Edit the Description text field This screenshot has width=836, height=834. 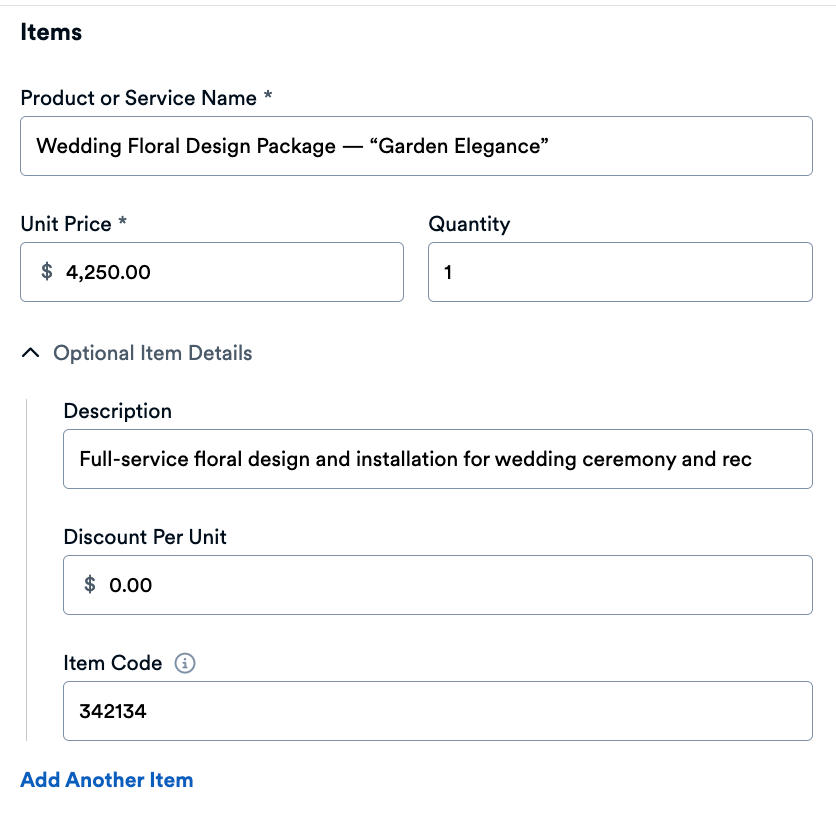click(437, 459)
